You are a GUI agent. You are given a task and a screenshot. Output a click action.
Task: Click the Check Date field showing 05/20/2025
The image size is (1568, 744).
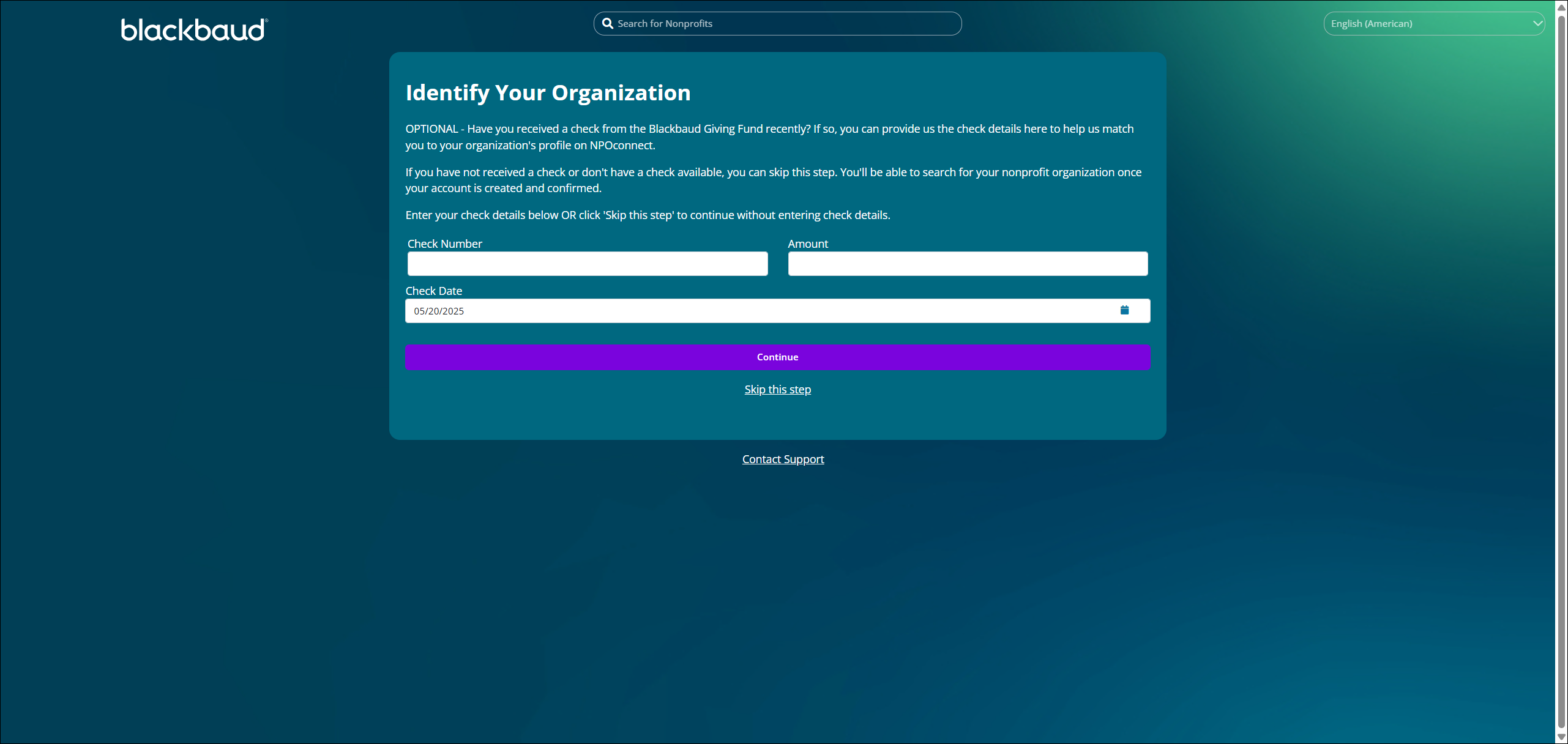coord(759,311)
